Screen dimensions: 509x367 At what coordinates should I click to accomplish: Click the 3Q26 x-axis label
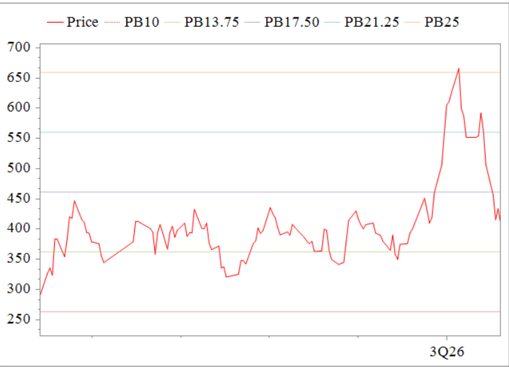click(447, 352)
